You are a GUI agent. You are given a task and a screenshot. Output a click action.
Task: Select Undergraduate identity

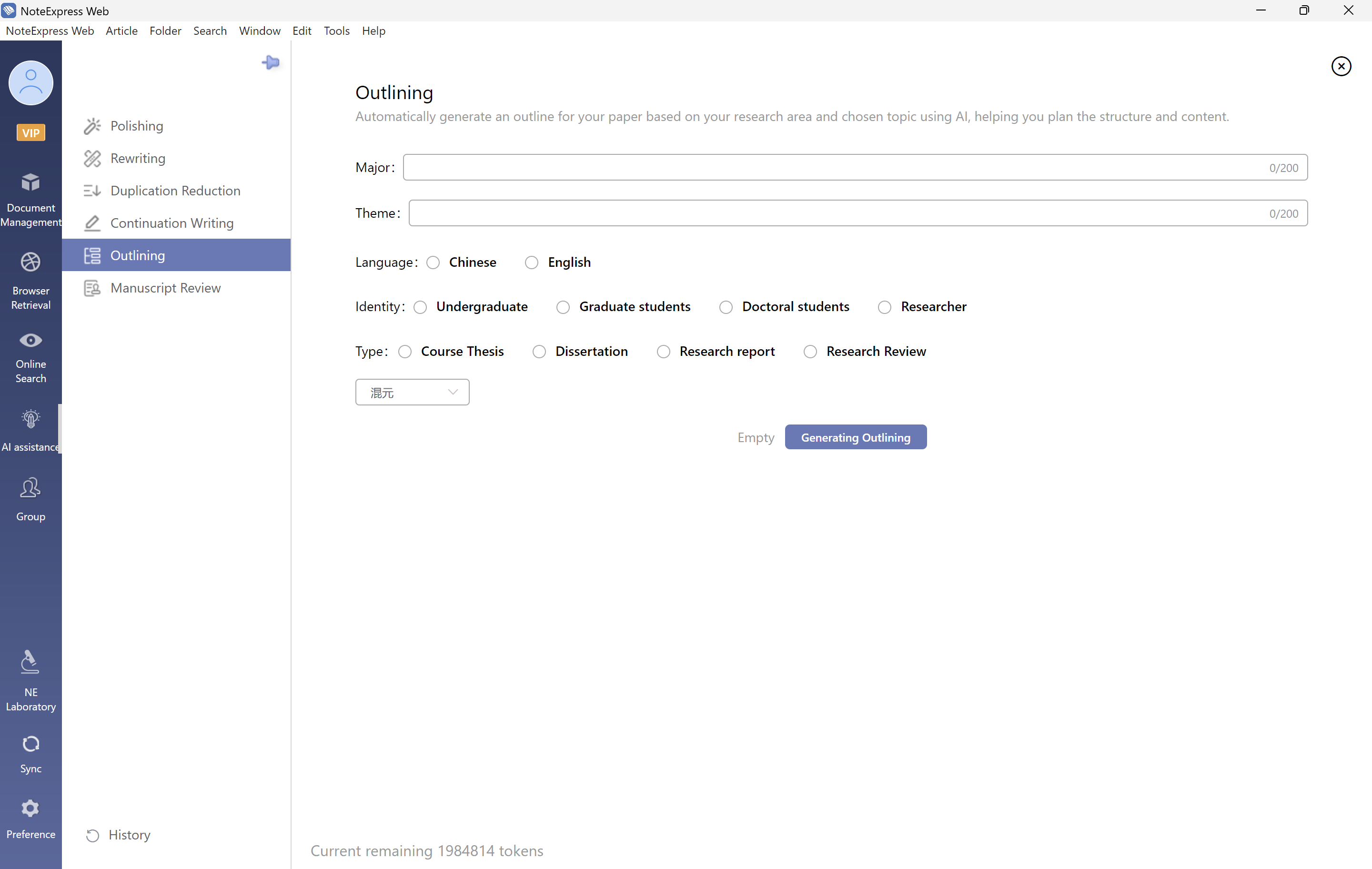(421, 307)
